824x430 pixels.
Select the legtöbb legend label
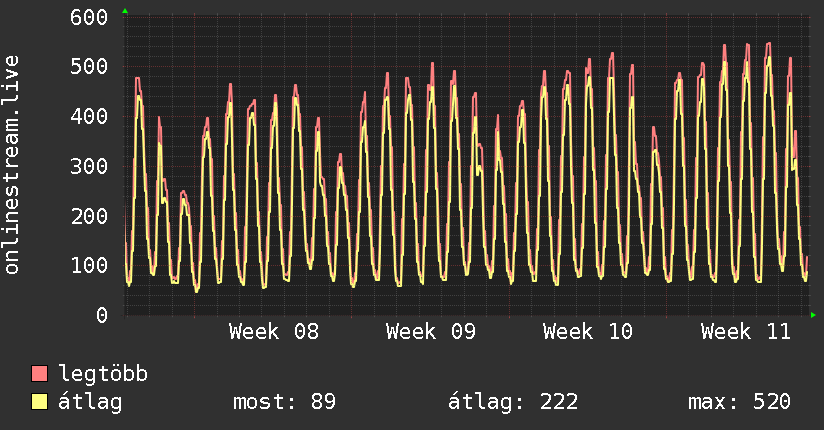coord(103,374)
